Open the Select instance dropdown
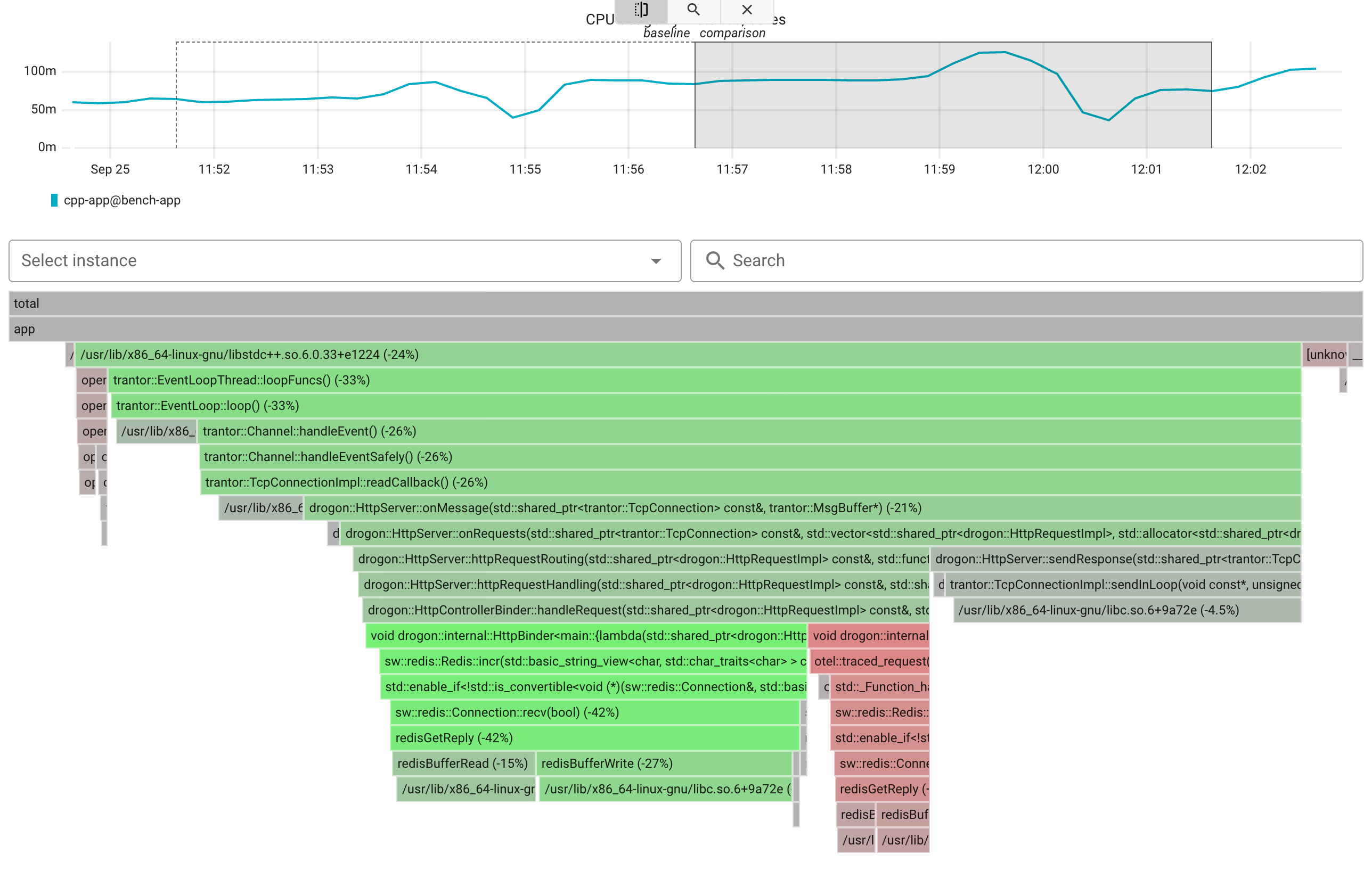The width and height of the screenshot is (1372, 870). 345,260
